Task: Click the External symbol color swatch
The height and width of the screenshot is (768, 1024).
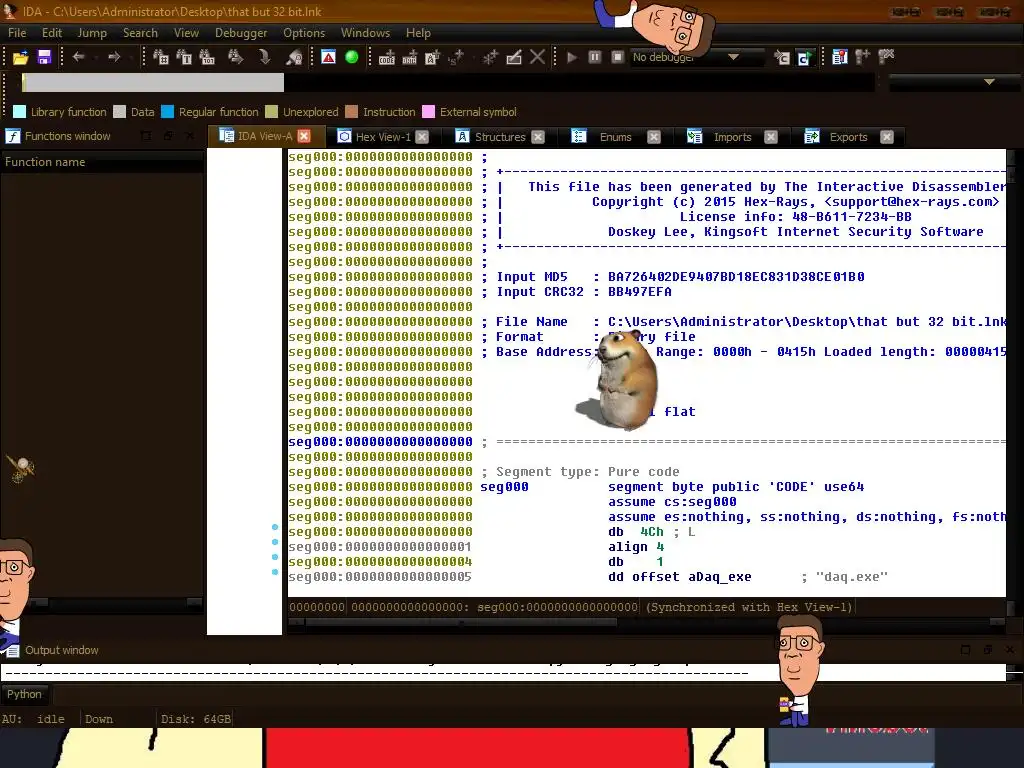Action: click(428, 112)
